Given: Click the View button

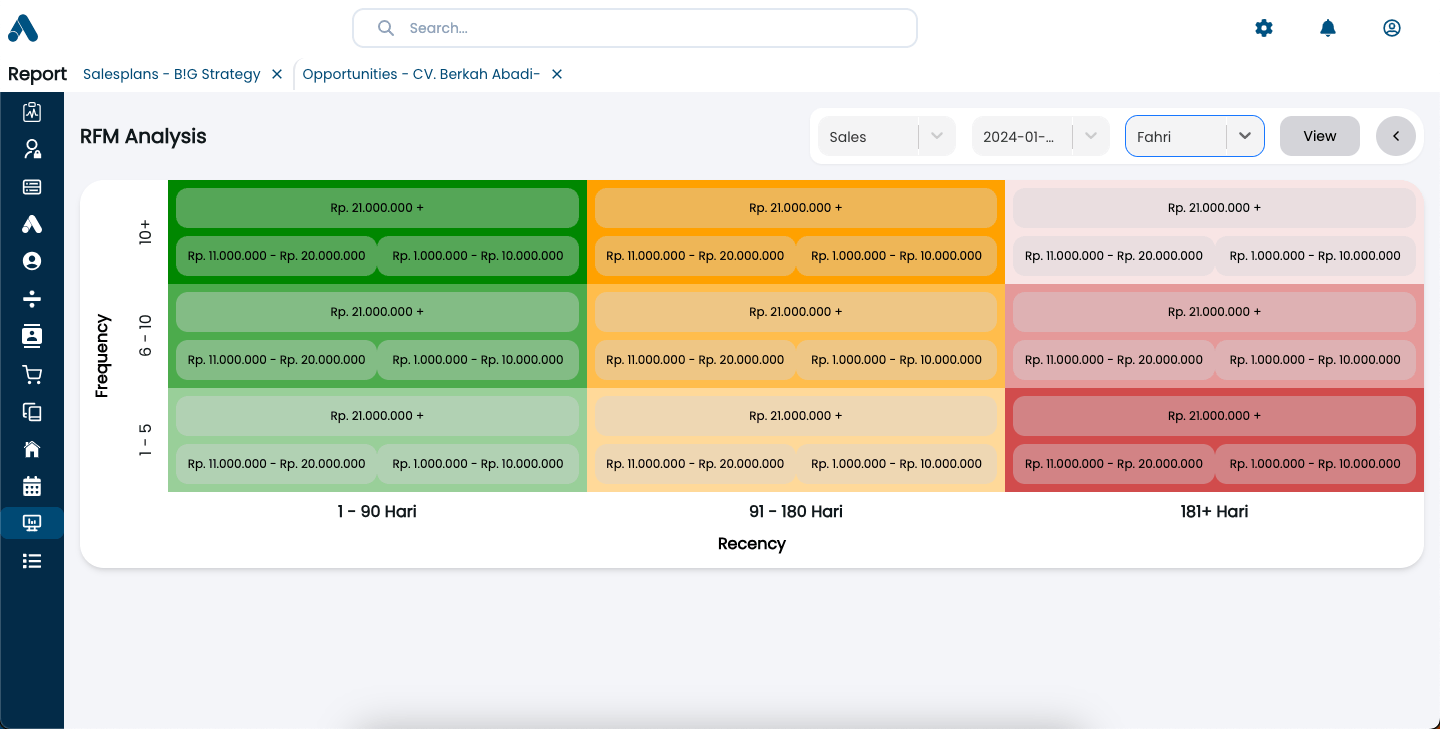Looking at the screenshot, I should coord(1320,136).
